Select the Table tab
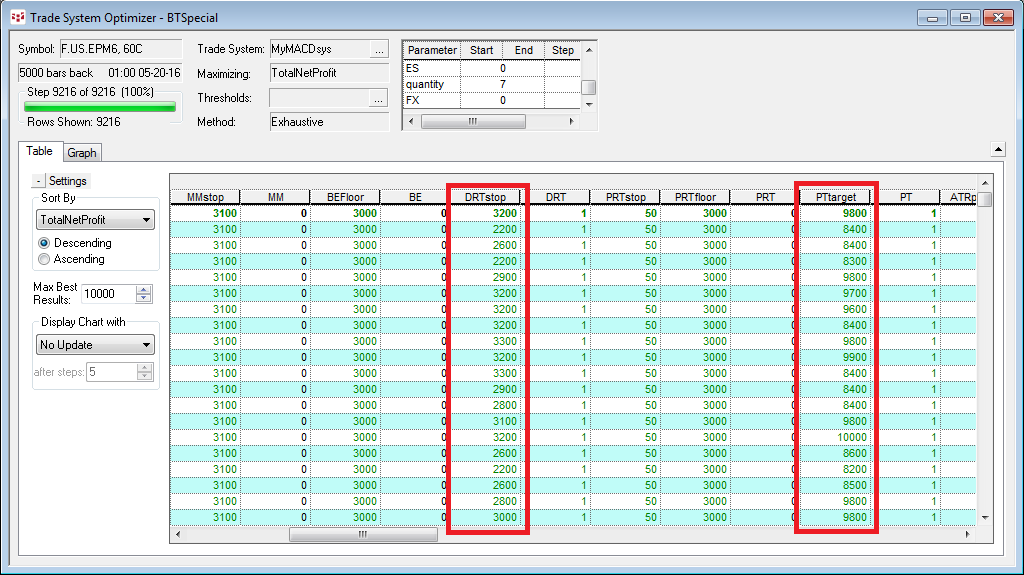The height and width of the screenshot is (575, 1024). pyautogui.click(x=39, y=151)
